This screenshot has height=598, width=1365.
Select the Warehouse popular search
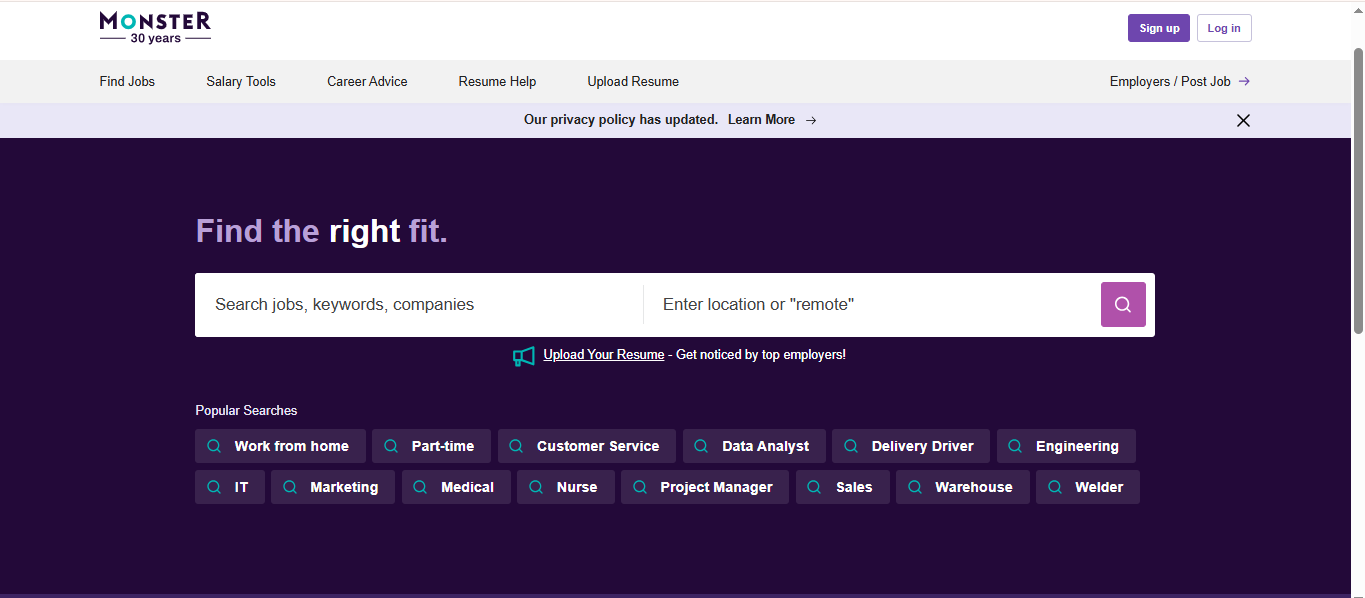click(963, 487)
